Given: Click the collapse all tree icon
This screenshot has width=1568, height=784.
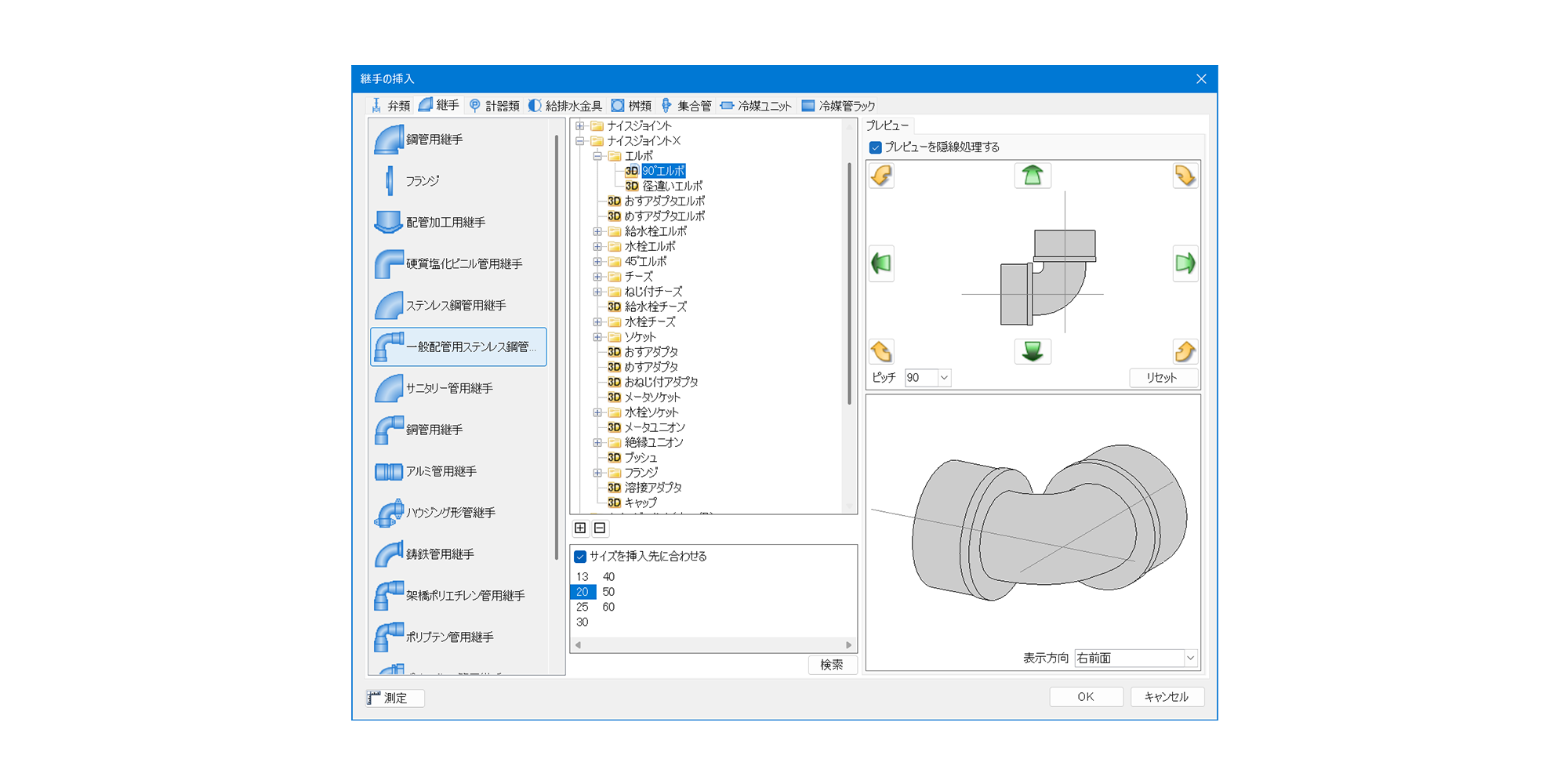Looking at the screenshot, I should tap(600, 528).
